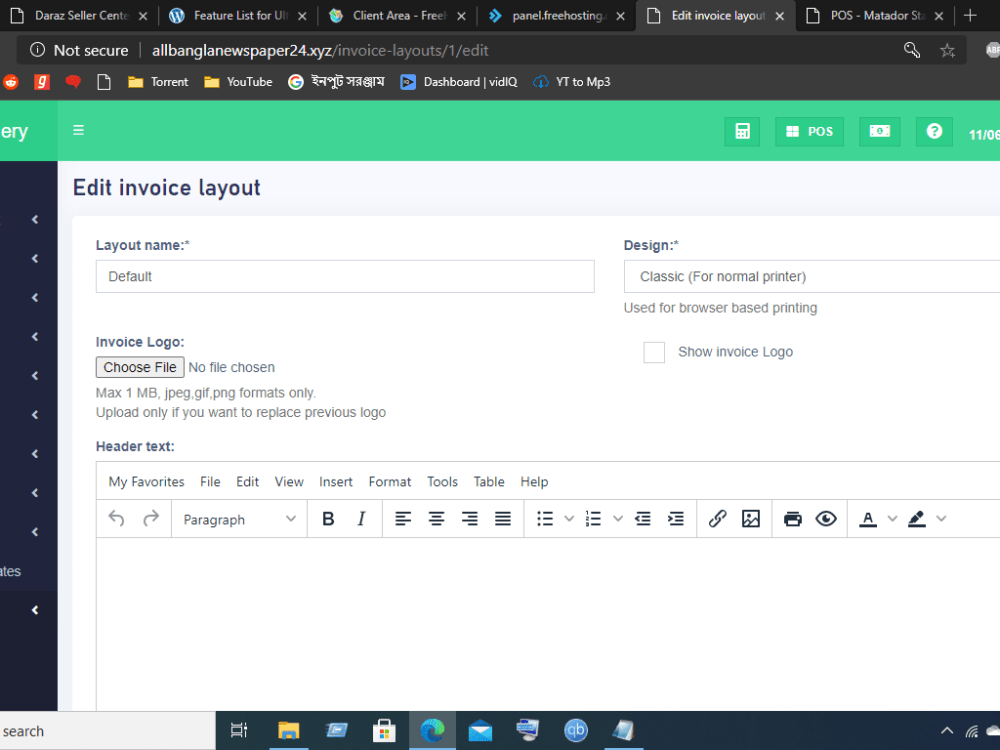The height and width of the screenshot is (750, 1000).
Task: Open Dashboard vidIQ bookmark
Action: click(459, 82)
